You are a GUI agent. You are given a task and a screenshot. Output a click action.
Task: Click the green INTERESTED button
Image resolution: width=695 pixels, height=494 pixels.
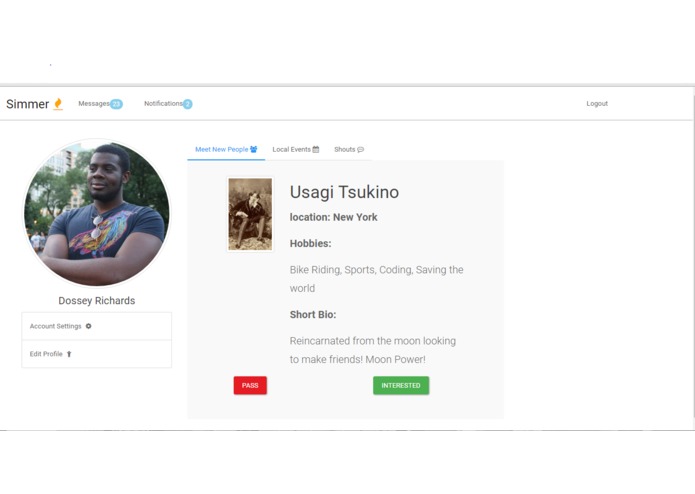coord(401,385)
